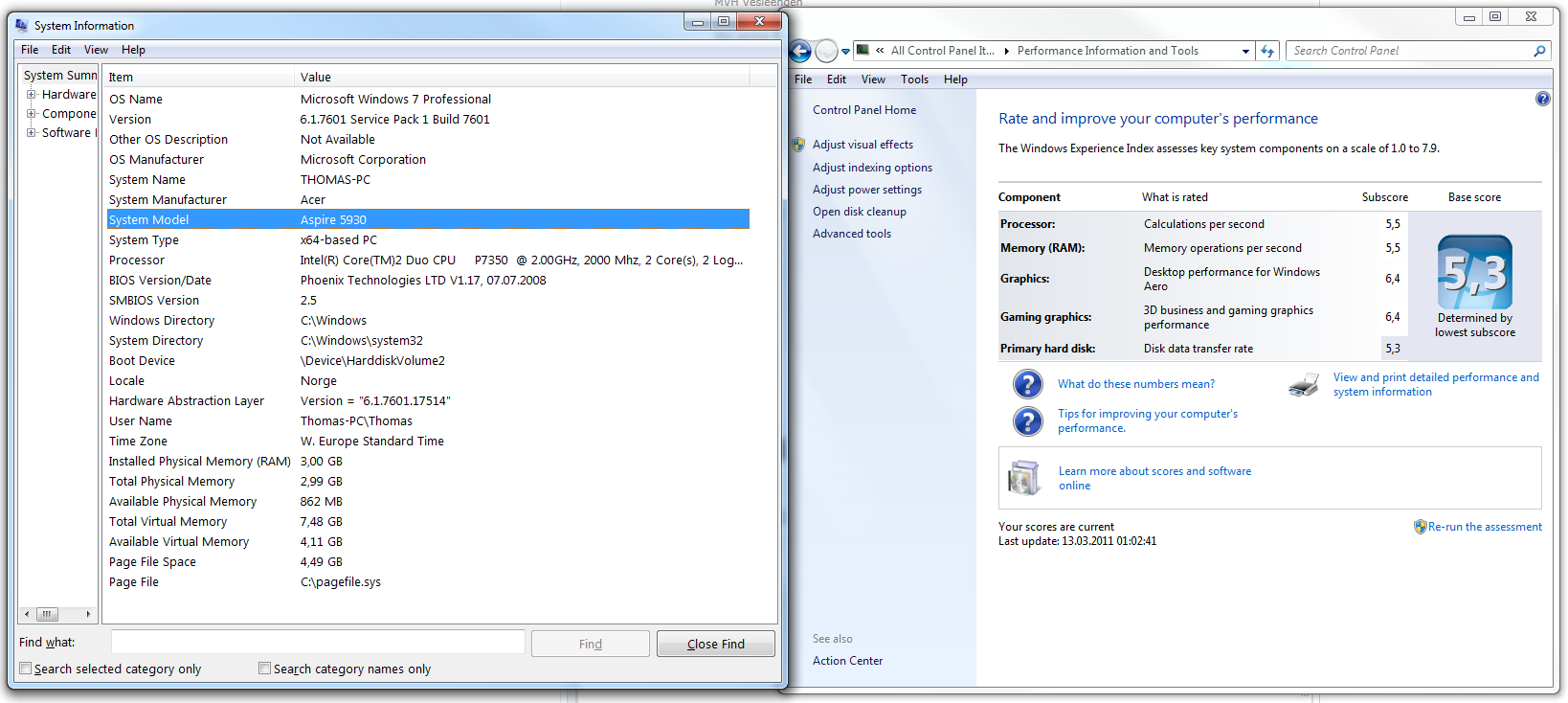Open the address bar history dropdown
The image size is (1568, 703).
pos(1245,51)
